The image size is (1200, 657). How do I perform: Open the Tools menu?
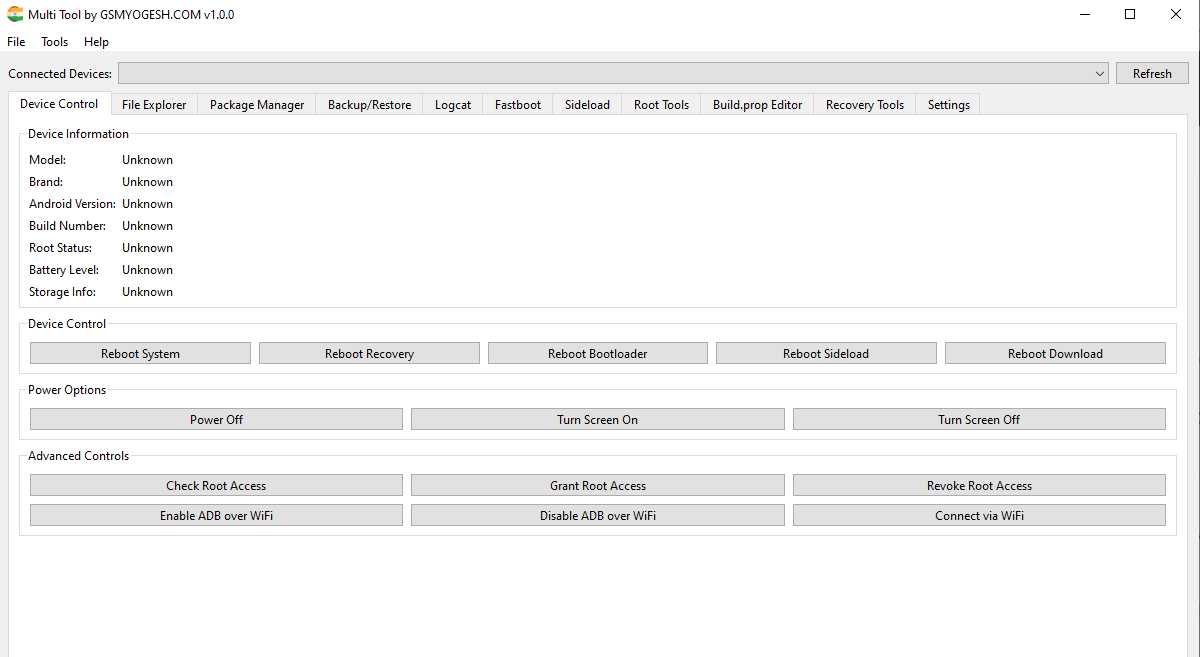(54, 42)
